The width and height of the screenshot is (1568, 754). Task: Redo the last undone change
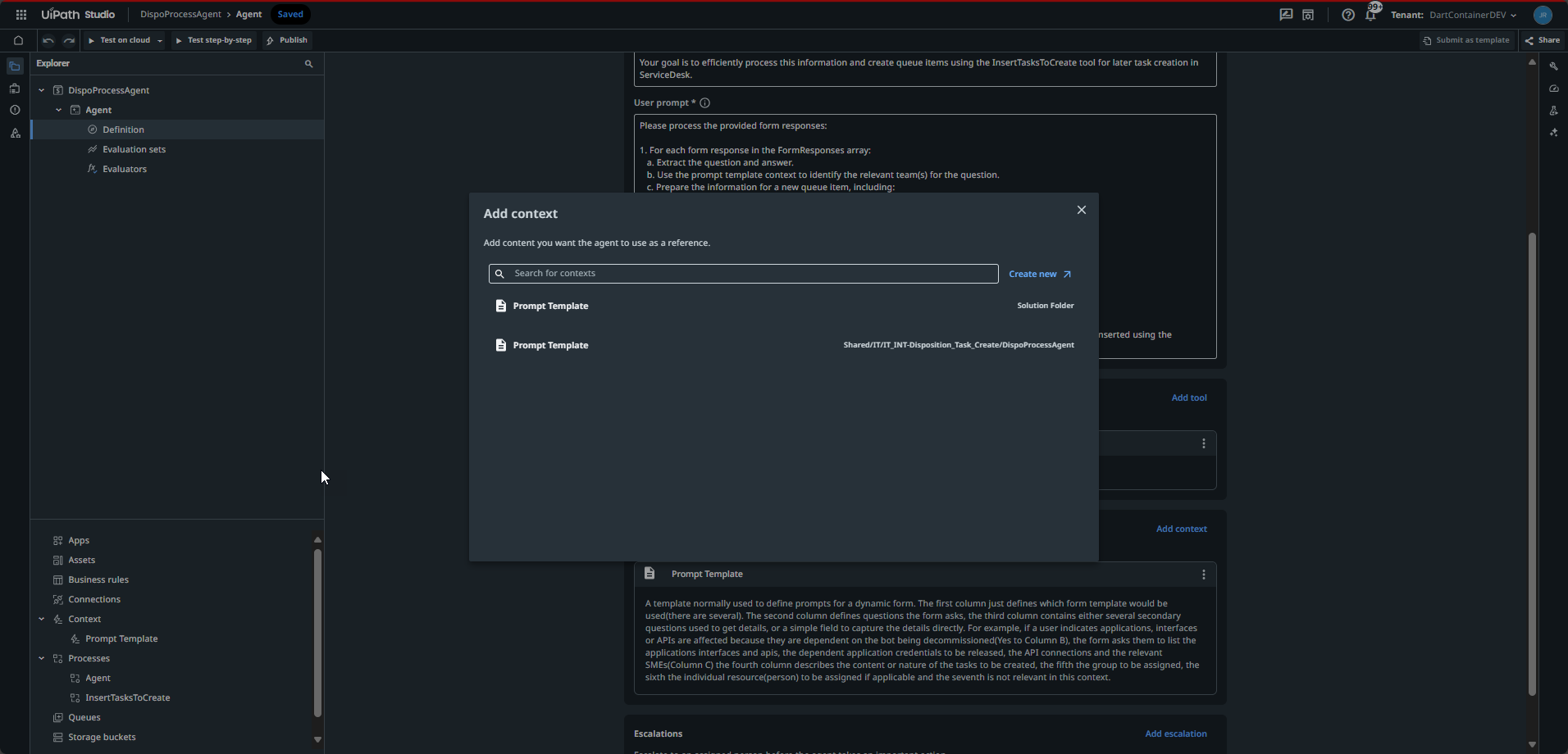(x=69, y=40)
